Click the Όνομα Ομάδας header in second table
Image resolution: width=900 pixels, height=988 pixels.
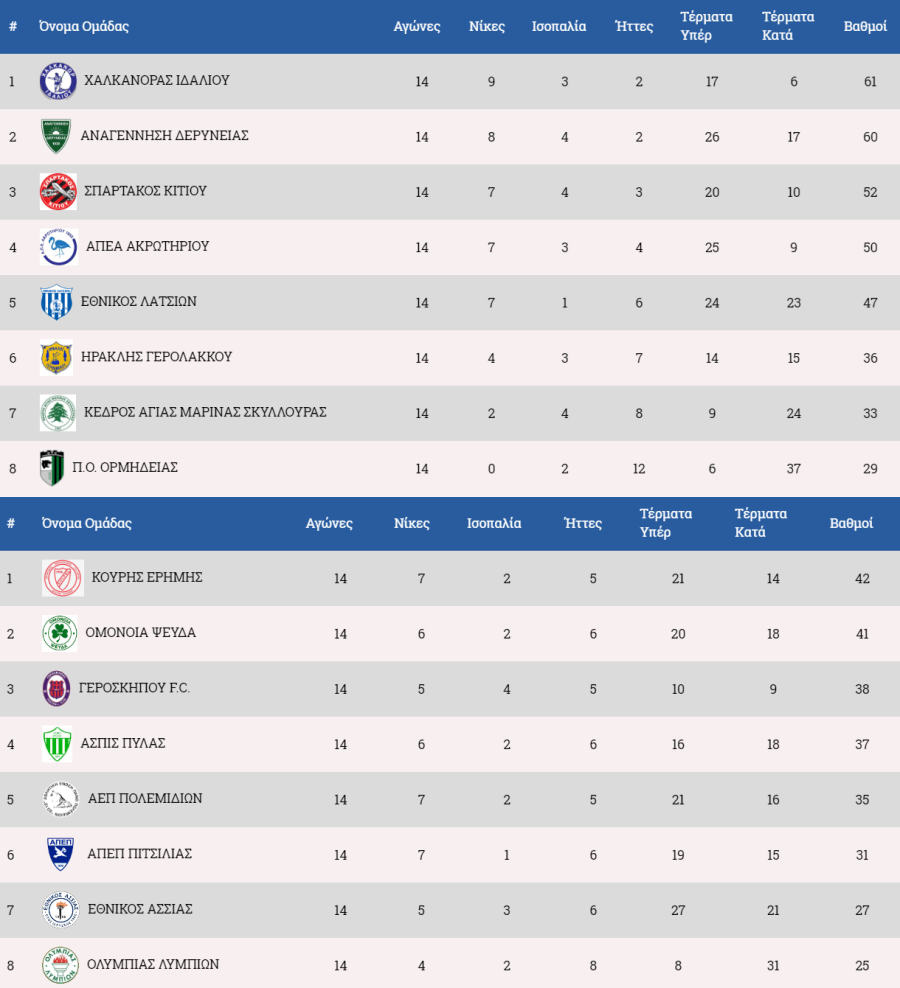(86, 523)
